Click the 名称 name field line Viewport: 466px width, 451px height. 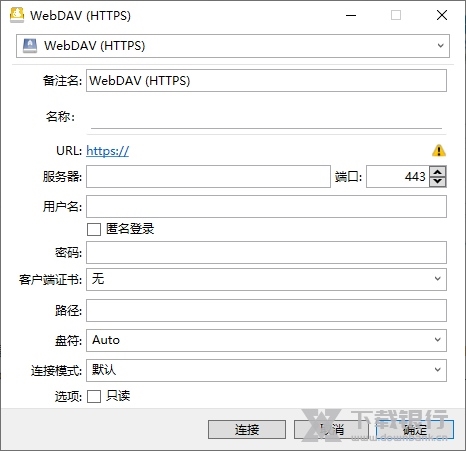266,117
